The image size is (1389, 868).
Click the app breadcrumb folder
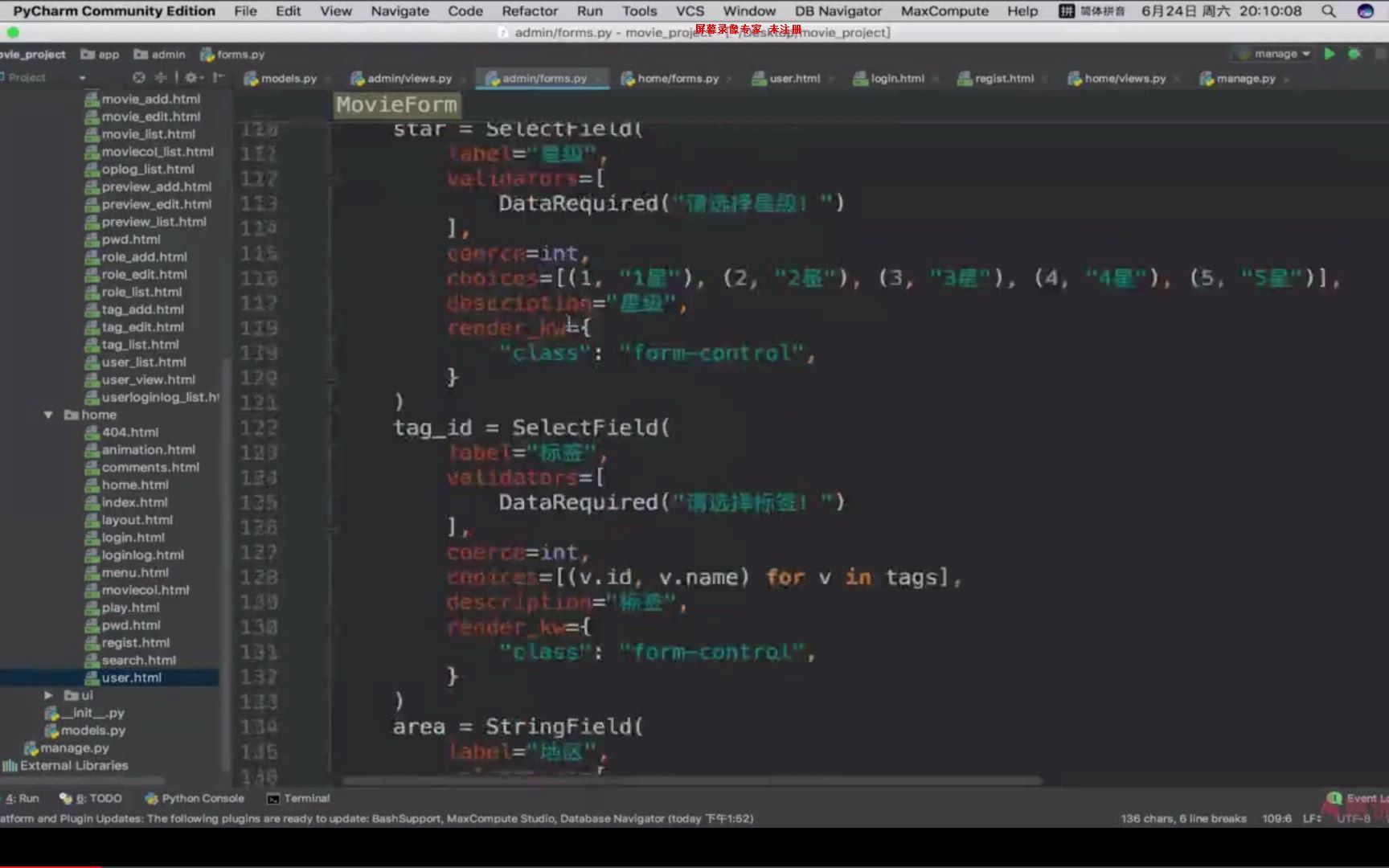pos(100,55)
